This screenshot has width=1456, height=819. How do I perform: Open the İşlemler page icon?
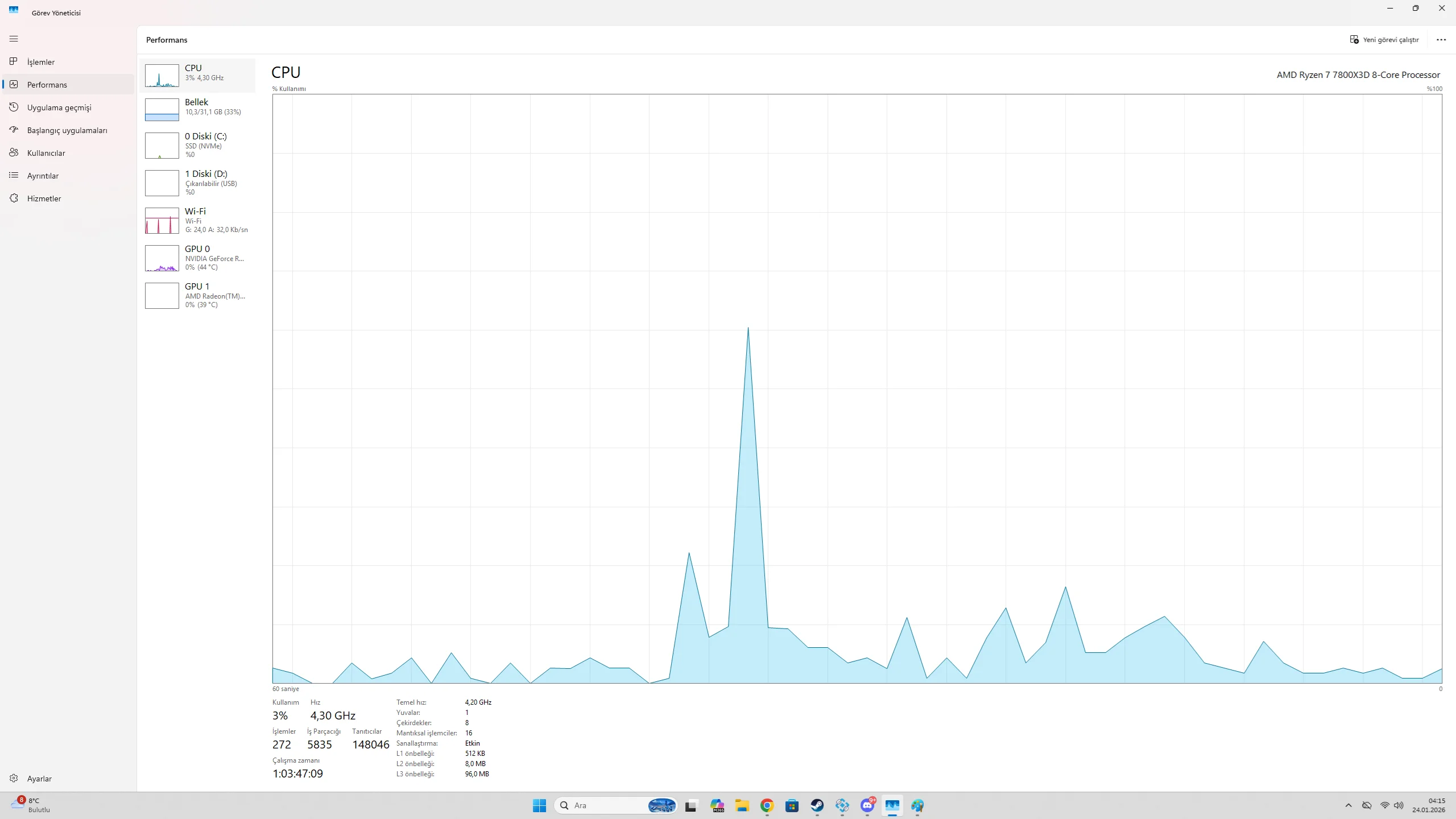click(14, 61)
